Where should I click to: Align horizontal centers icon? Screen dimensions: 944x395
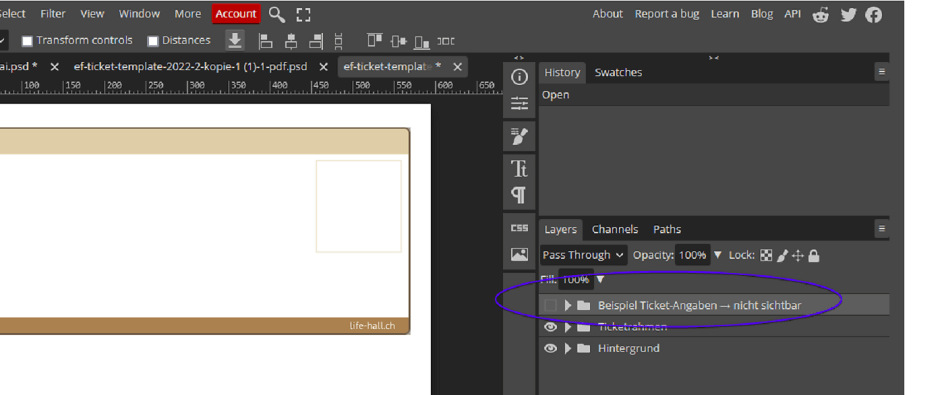[x=291, y=41]
